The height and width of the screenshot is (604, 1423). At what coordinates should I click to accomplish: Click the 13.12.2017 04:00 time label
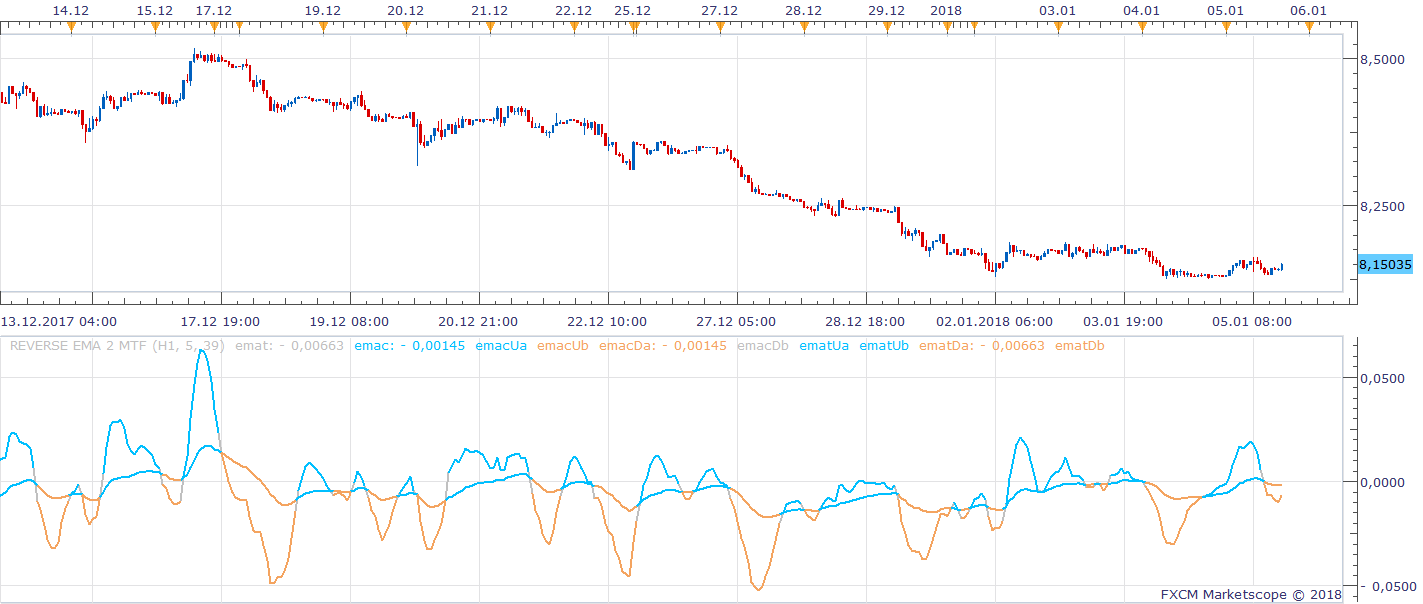coord(58,321)
